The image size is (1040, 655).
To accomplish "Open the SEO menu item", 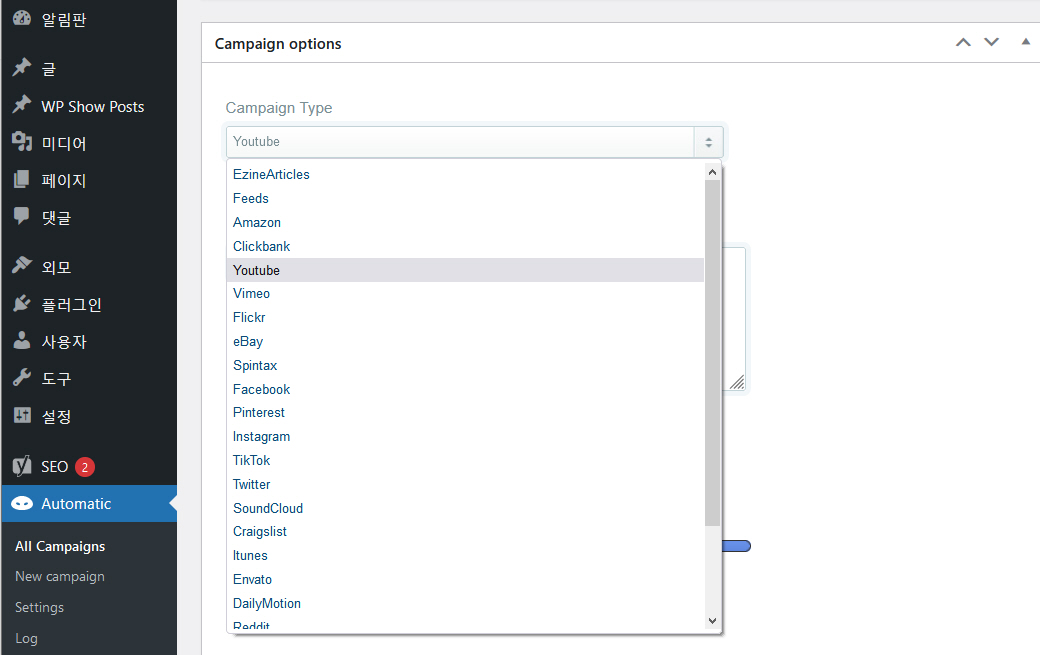I will coord(89,467).
